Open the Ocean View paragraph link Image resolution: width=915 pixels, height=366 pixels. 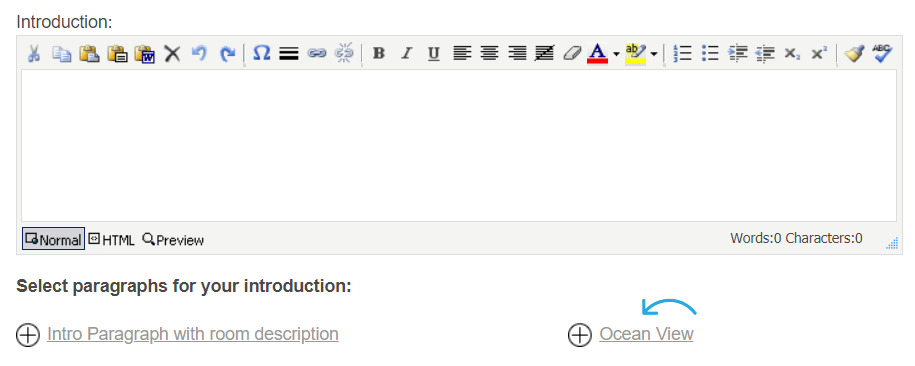(646, 334)
